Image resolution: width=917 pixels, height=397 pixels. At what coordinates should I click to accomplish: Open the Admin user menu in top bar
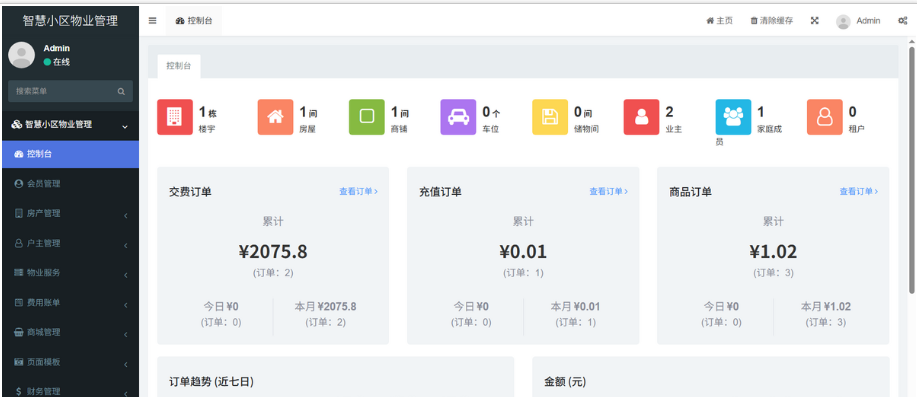[x=859, y=21]
